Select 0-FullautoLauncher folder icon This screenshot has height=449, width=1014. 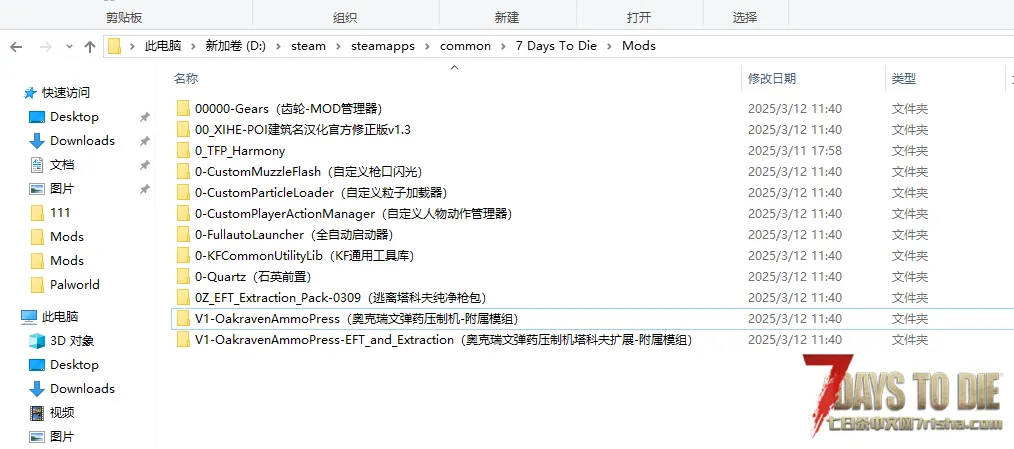182,234
